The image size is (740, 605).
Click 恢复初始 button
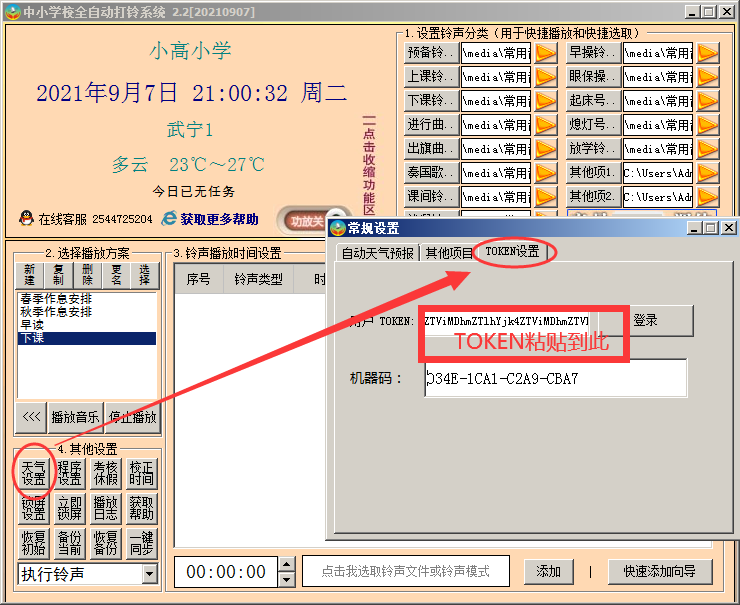click(34, 543)
